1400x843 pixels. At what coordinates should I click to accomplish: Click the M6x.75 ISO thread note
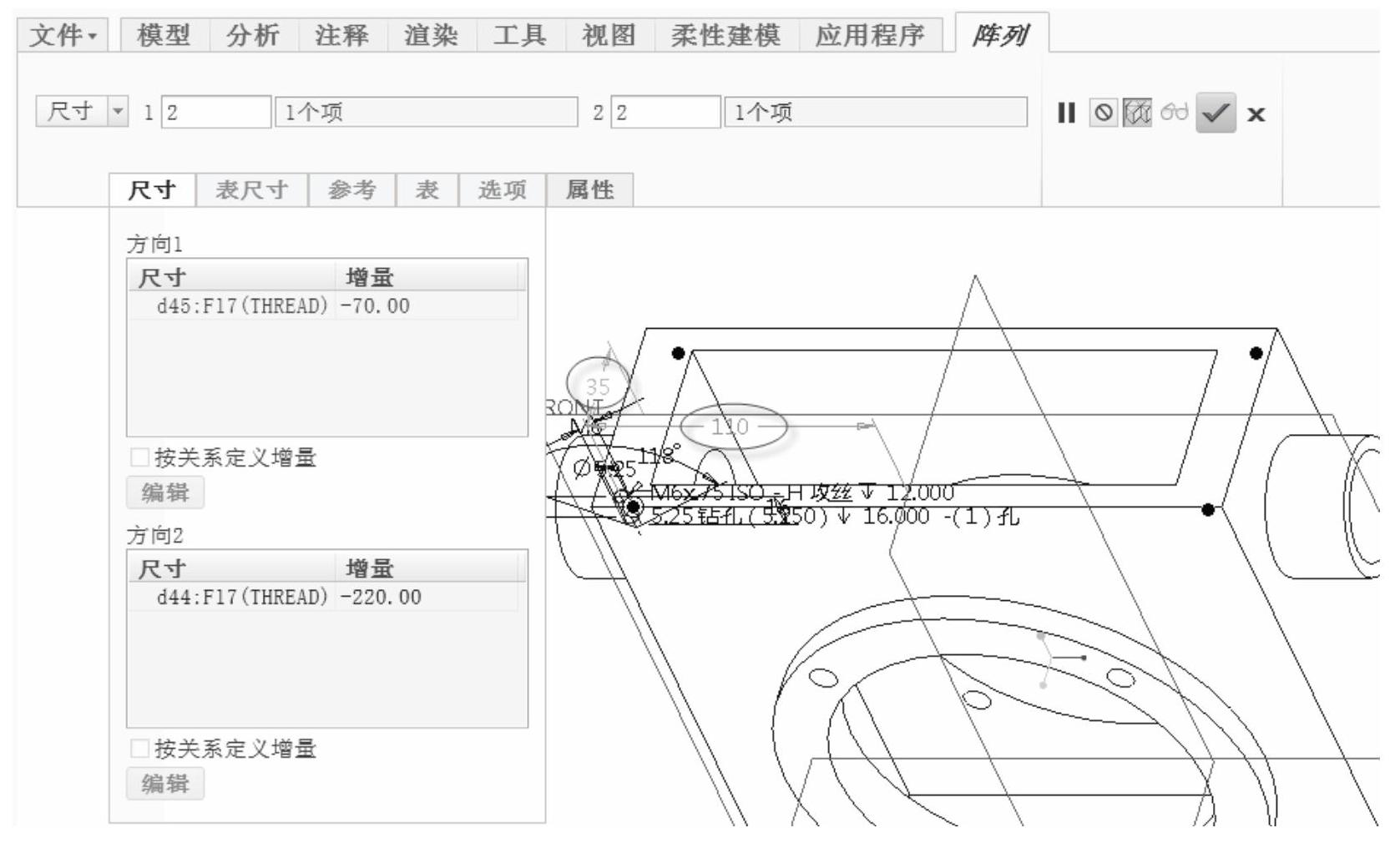coord(801,492)
